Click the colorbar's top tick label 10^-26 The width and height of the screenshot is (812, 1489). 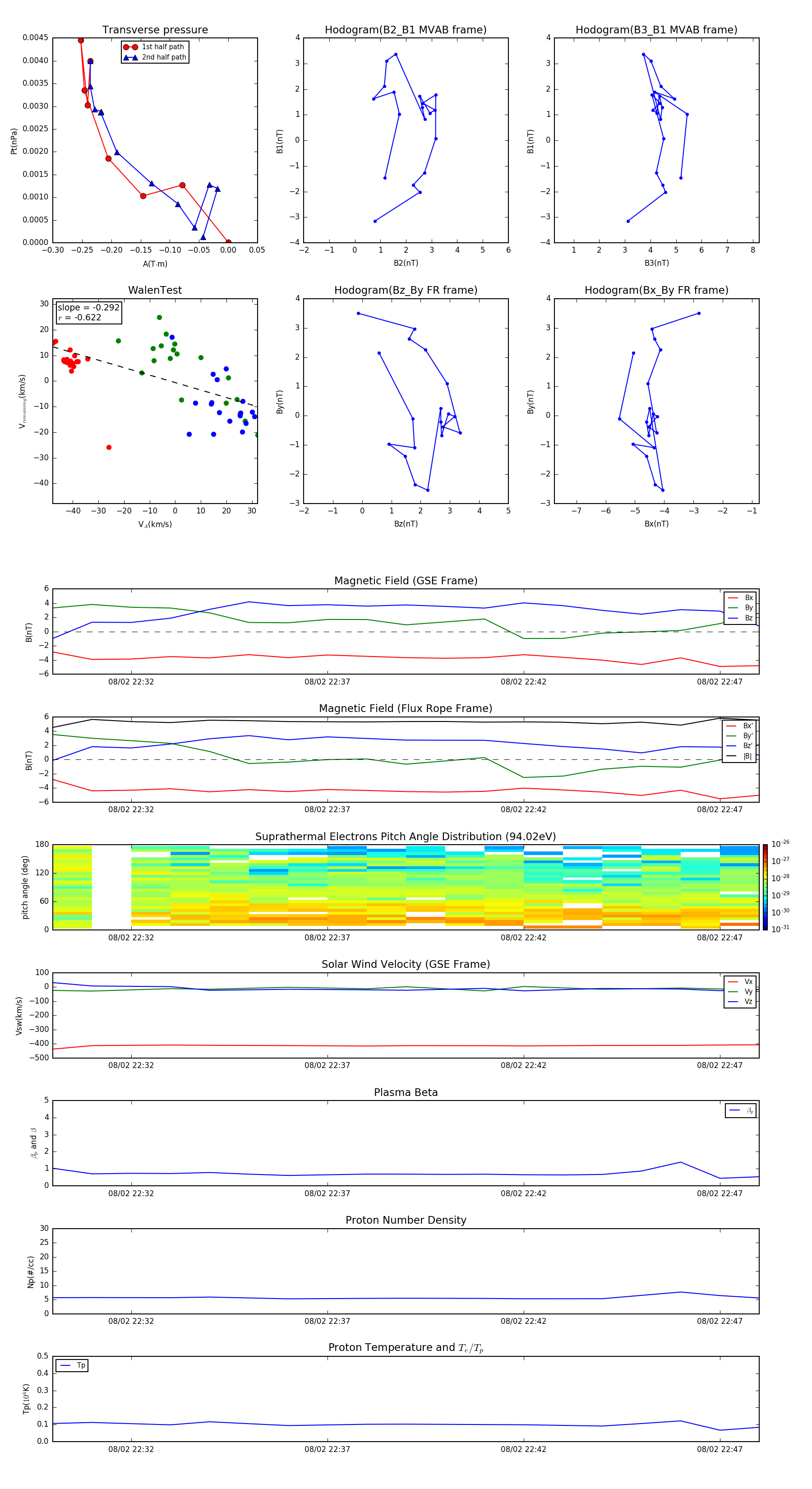click(780, 844)
